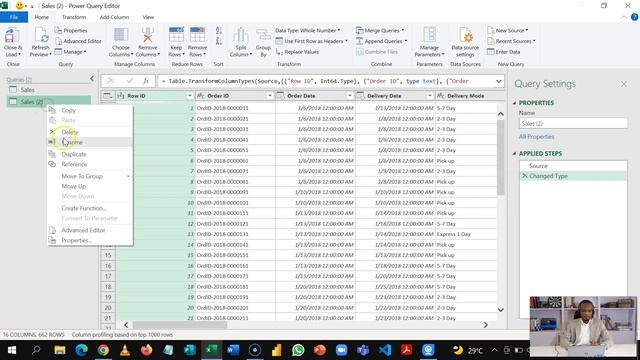Switch to the Add Column tab

coord(114,17)
